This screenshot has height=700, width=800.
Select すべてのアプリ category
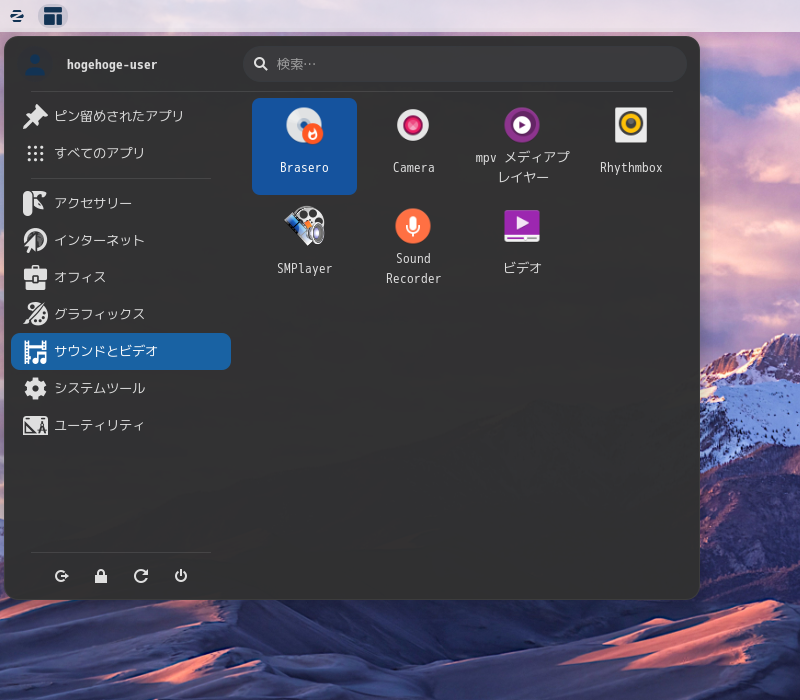tap(121, 153)
